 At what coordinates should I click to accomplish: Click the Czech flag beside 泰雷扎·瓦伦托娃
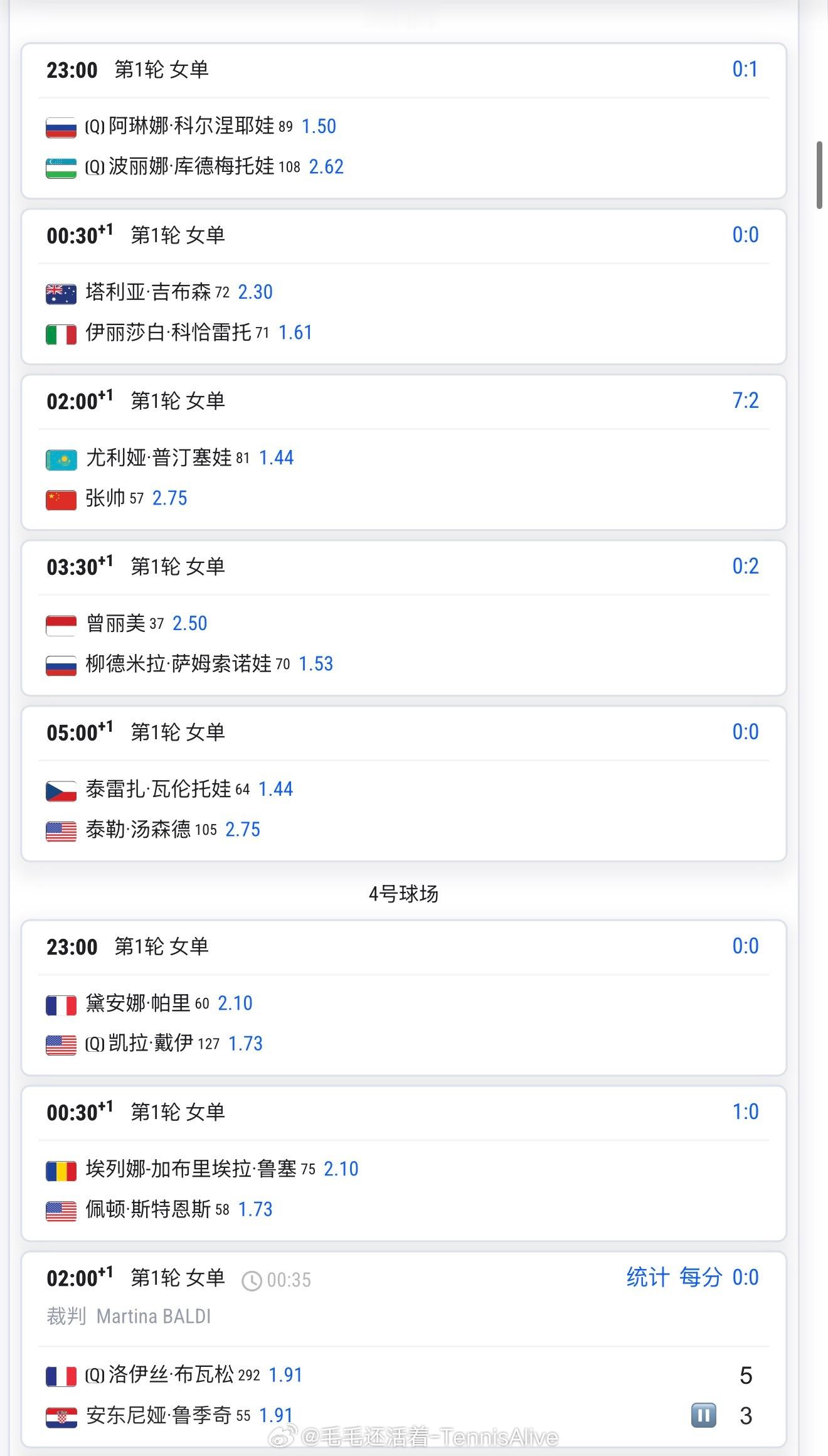pyautogui.click(x=61, y=791)
